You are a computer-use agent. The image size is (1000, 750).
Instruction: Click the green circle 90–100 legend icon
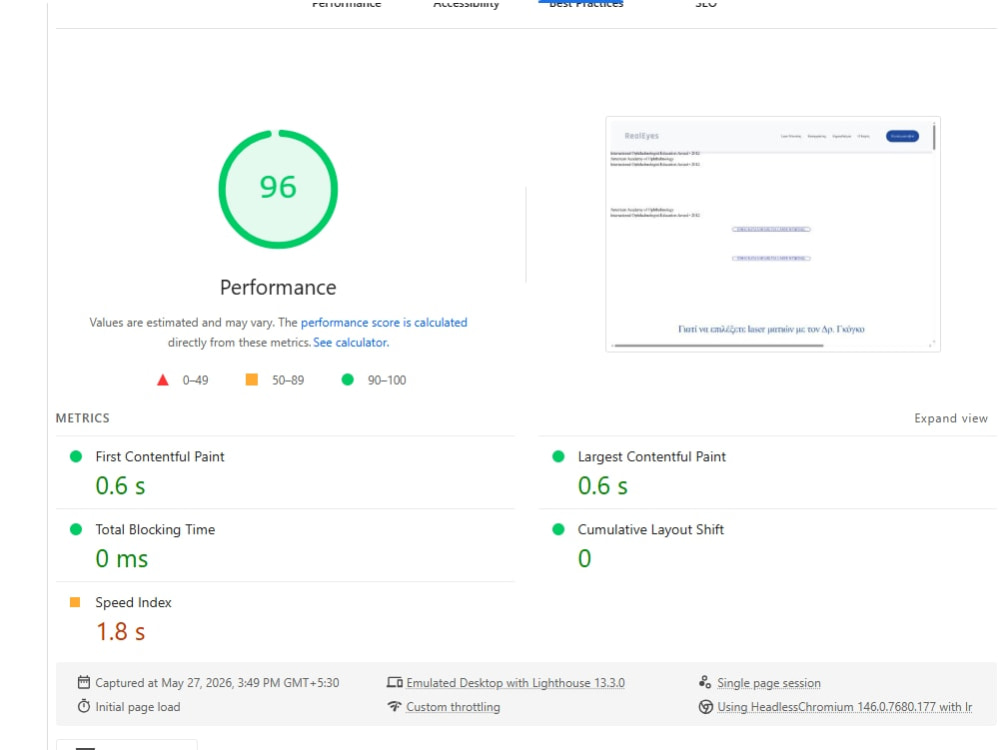click(348, 379)
